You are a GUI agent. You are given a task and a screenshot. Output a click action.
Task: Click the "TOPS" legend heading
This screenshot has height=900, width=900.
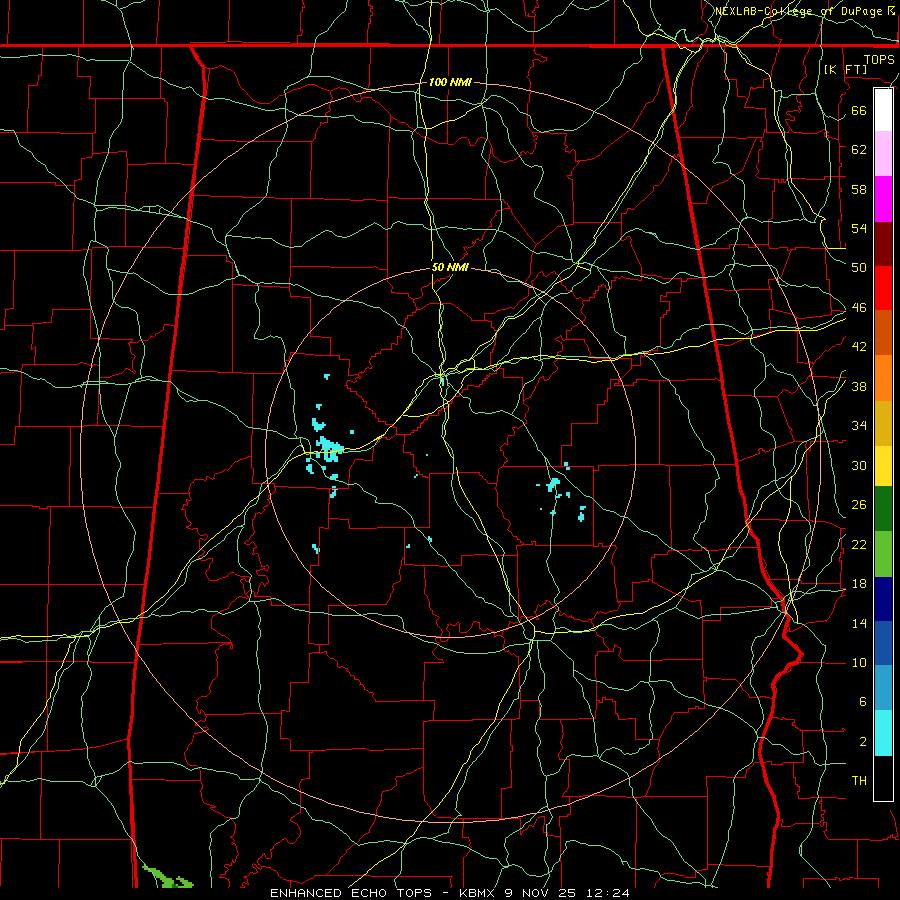879,60
